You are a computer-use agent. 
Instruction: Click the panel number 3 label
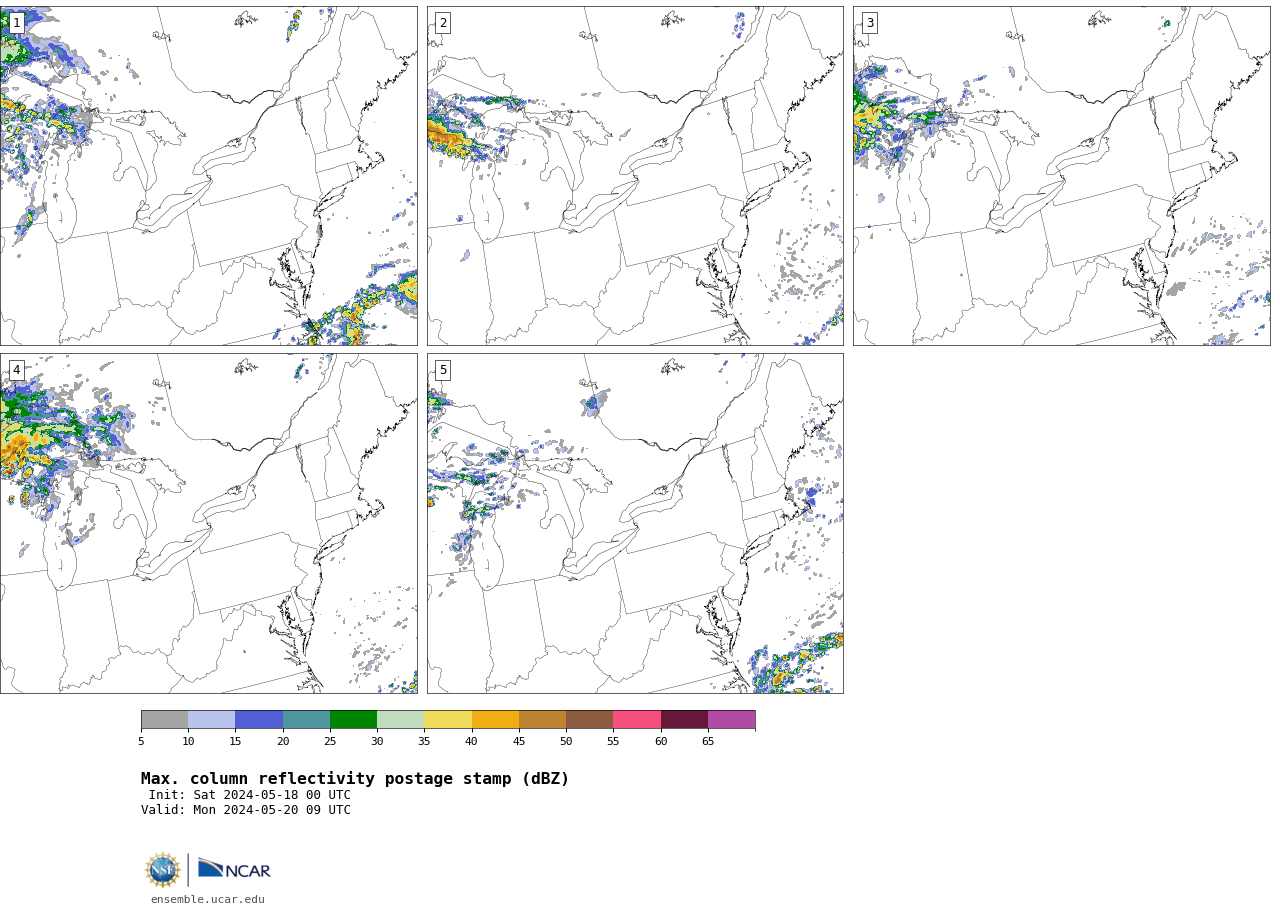(x=869, y=23)
